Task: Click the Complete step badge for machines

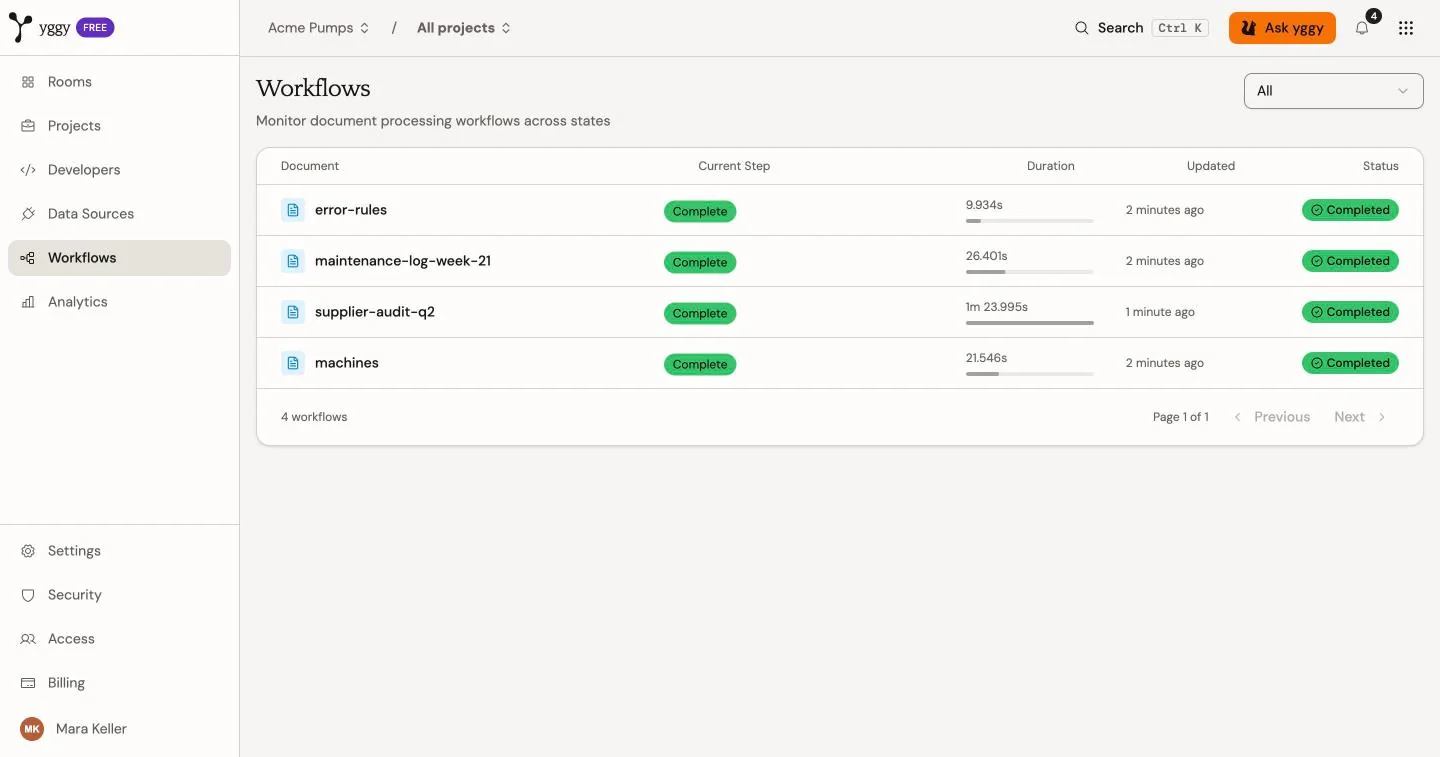Action: coord(700,365)
